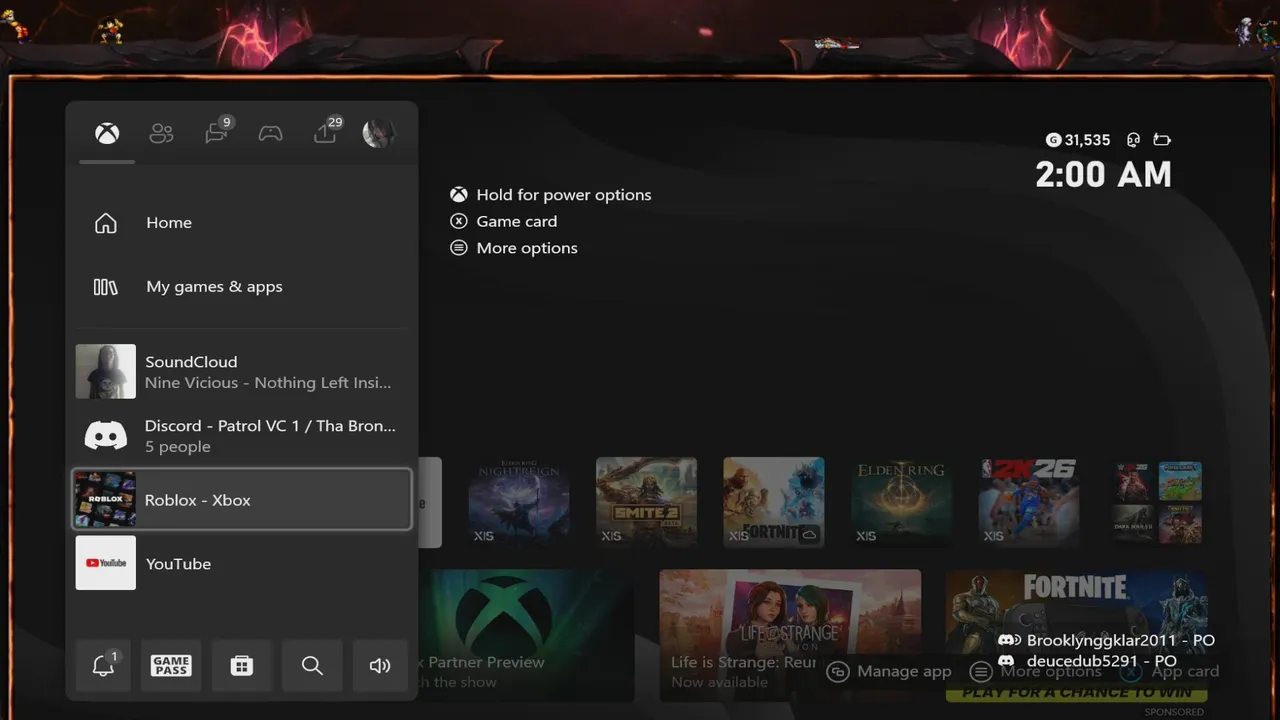Open the profile avatar tab
Image resolution: width=1280 pixels, height=720 pixels.
(x=378, y=133)
